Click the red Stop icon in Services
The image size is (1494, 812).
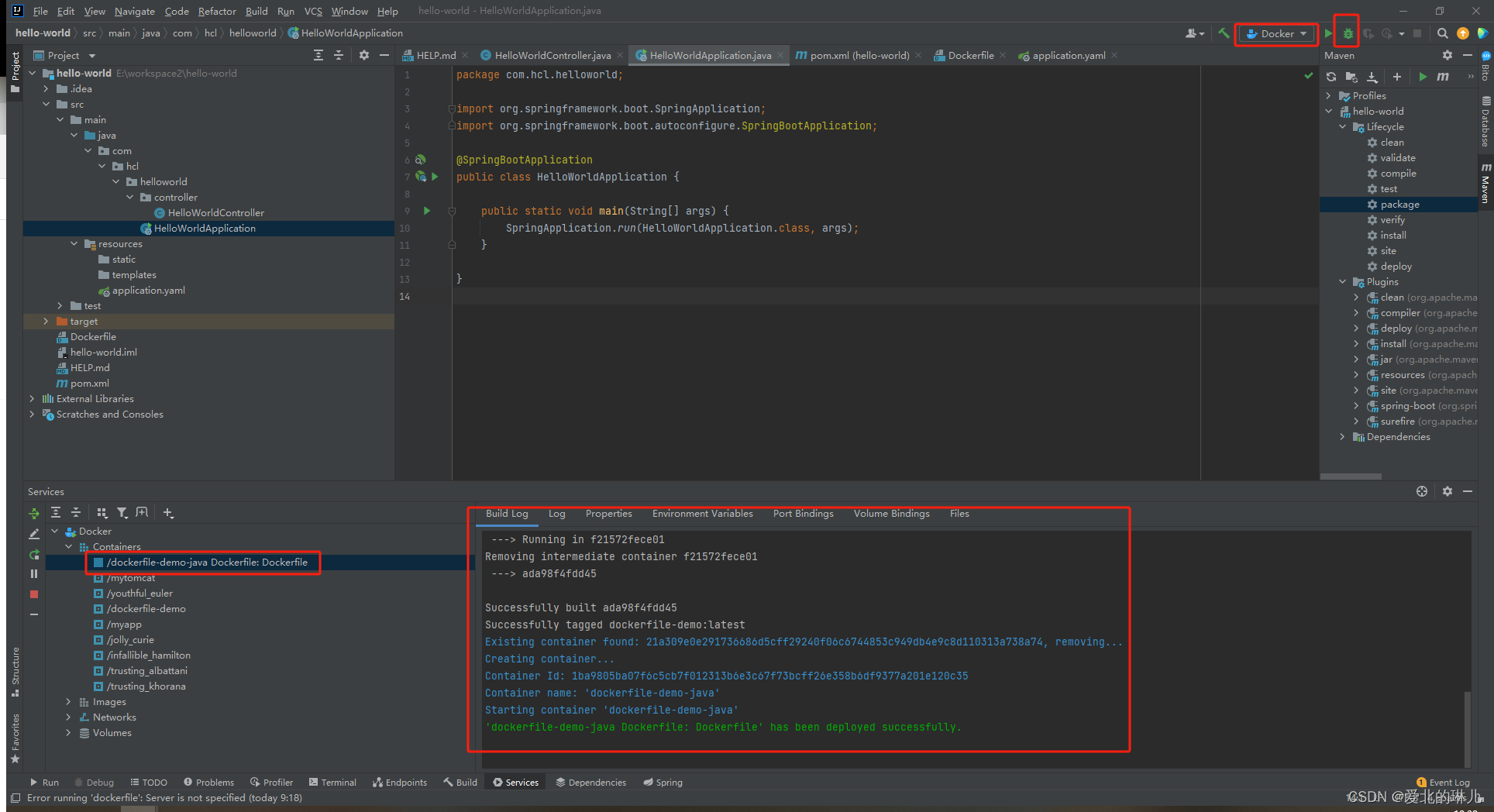click(x=34, y=594)
